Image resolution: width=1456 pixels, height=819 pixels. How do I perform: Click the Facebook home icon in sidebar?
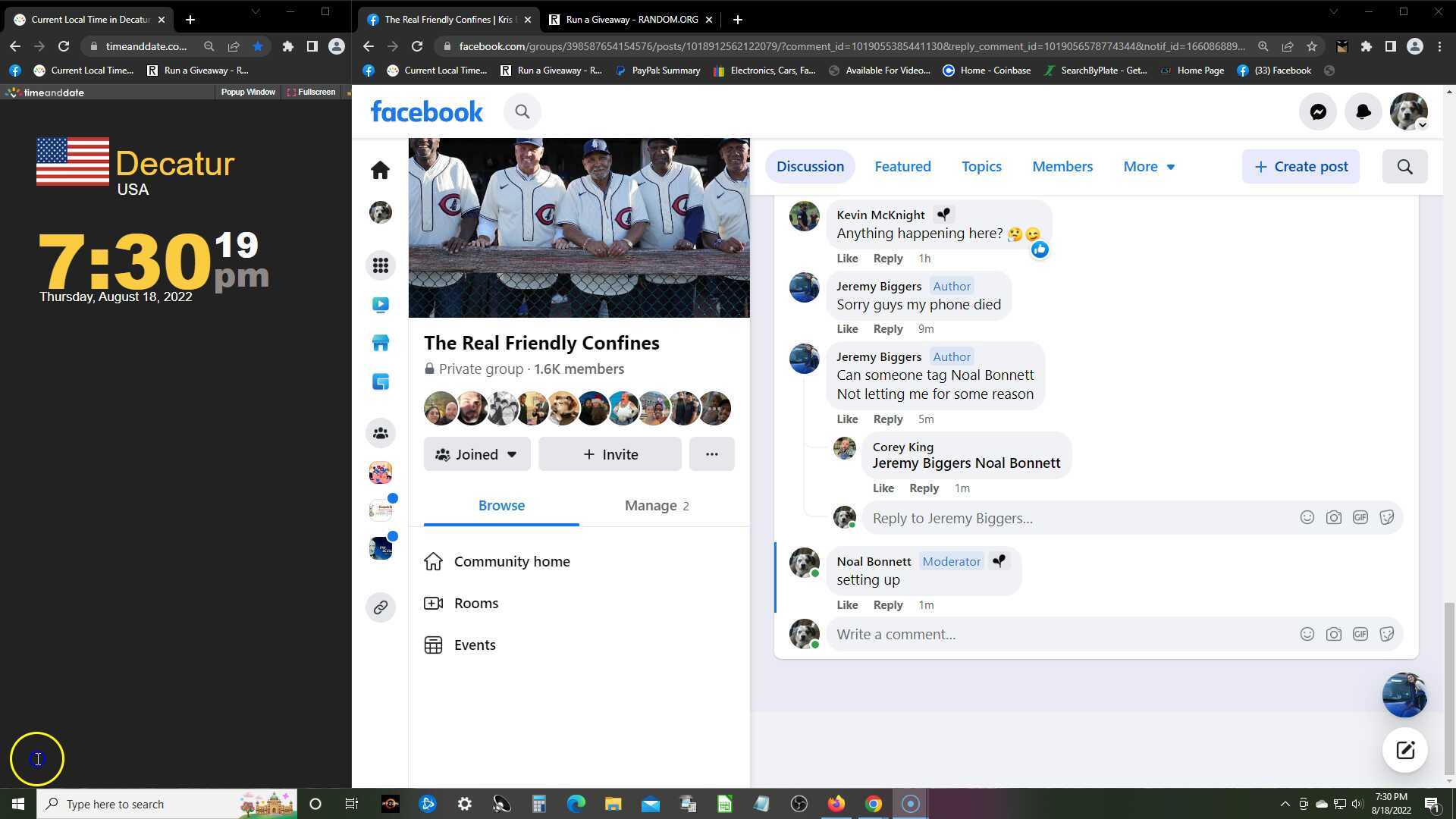pyautogui.click(x=380, y=170)
